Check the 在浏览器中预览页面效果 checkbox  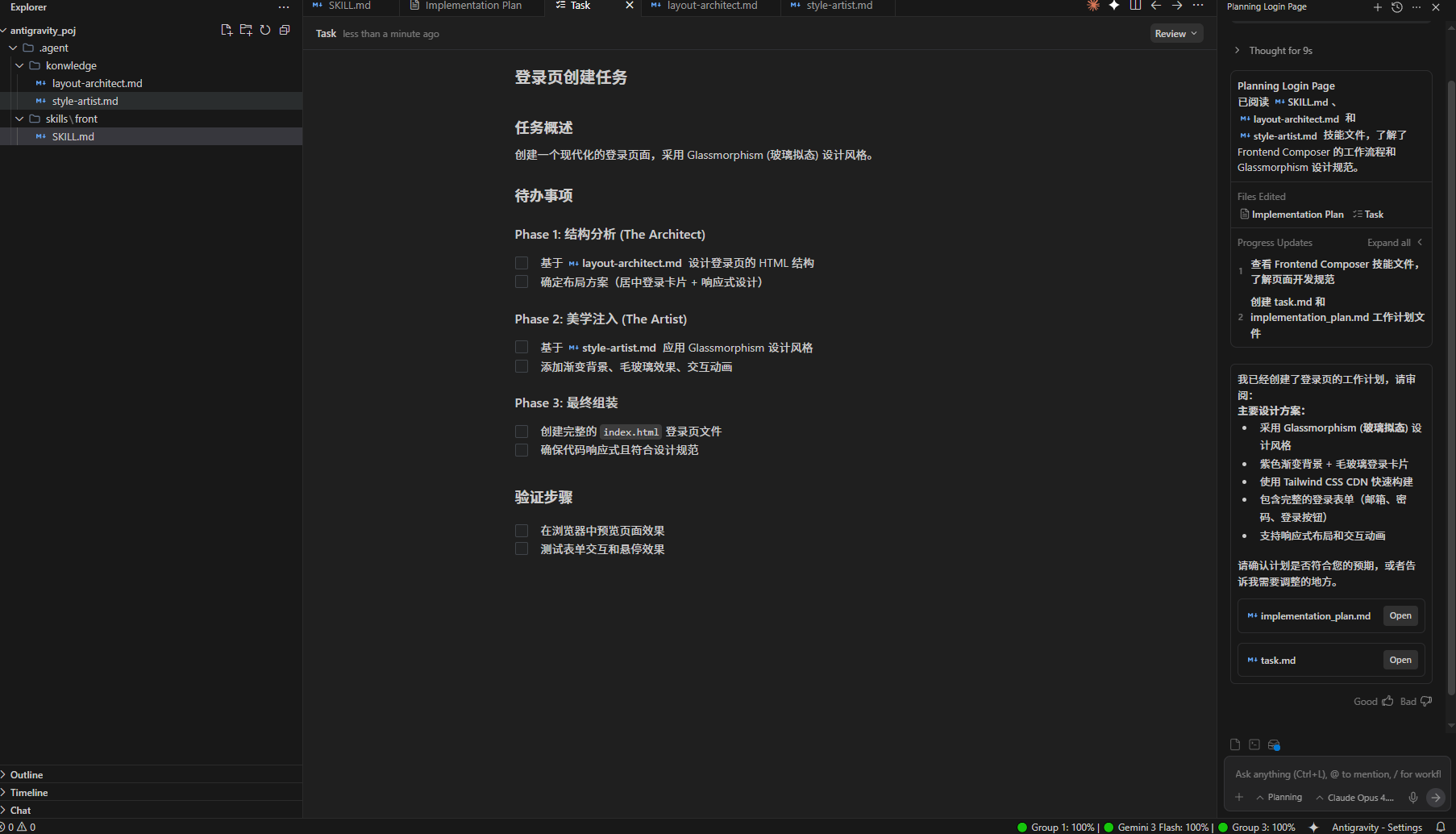522,530
